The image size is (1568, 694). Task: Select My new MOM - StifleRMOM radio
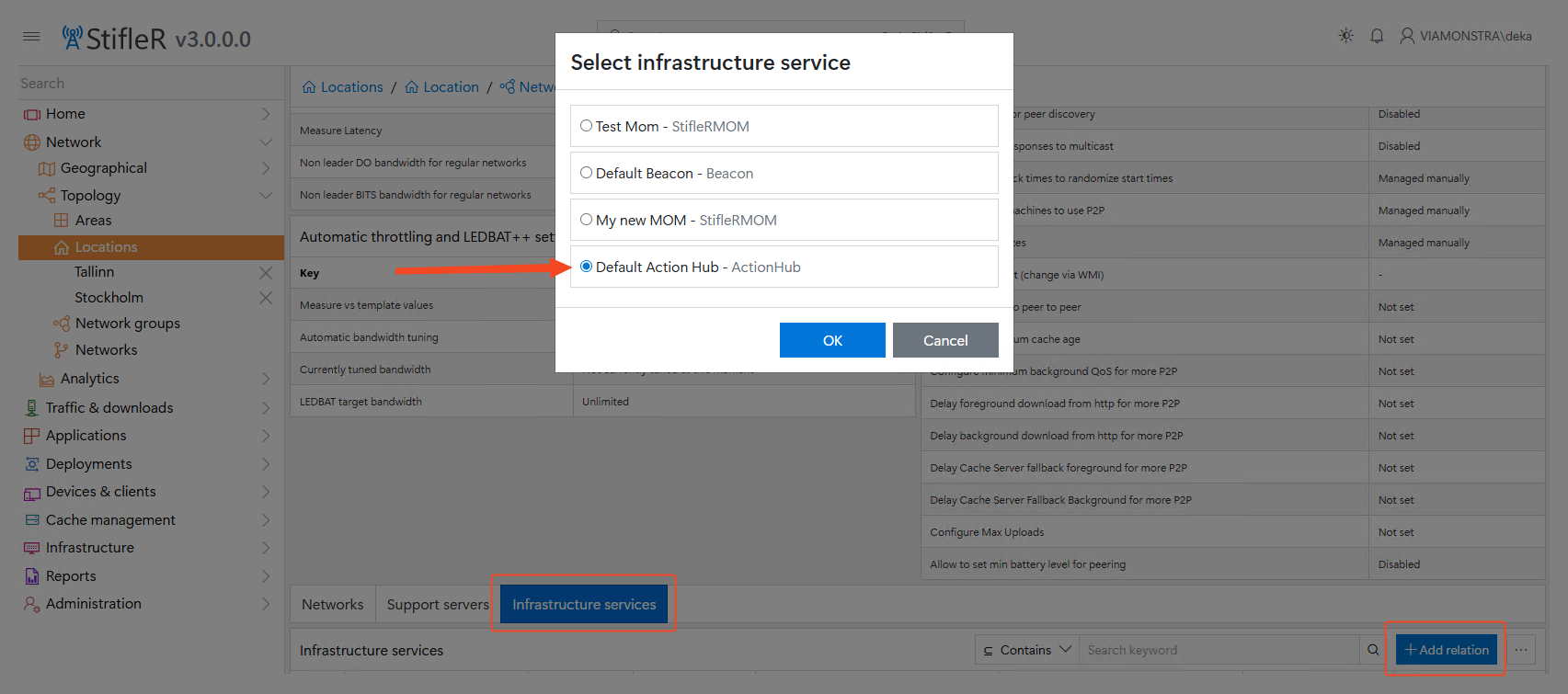click(586, 220)
